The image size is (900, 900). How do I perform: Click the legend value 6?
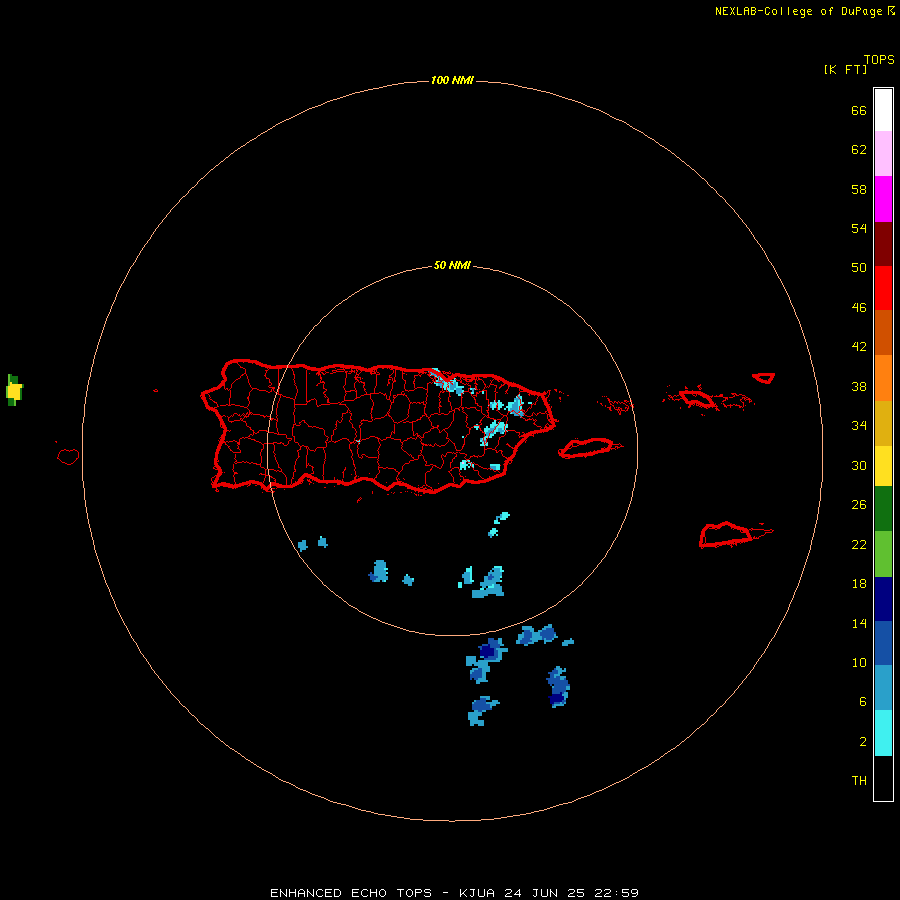(x=863, y=702)
